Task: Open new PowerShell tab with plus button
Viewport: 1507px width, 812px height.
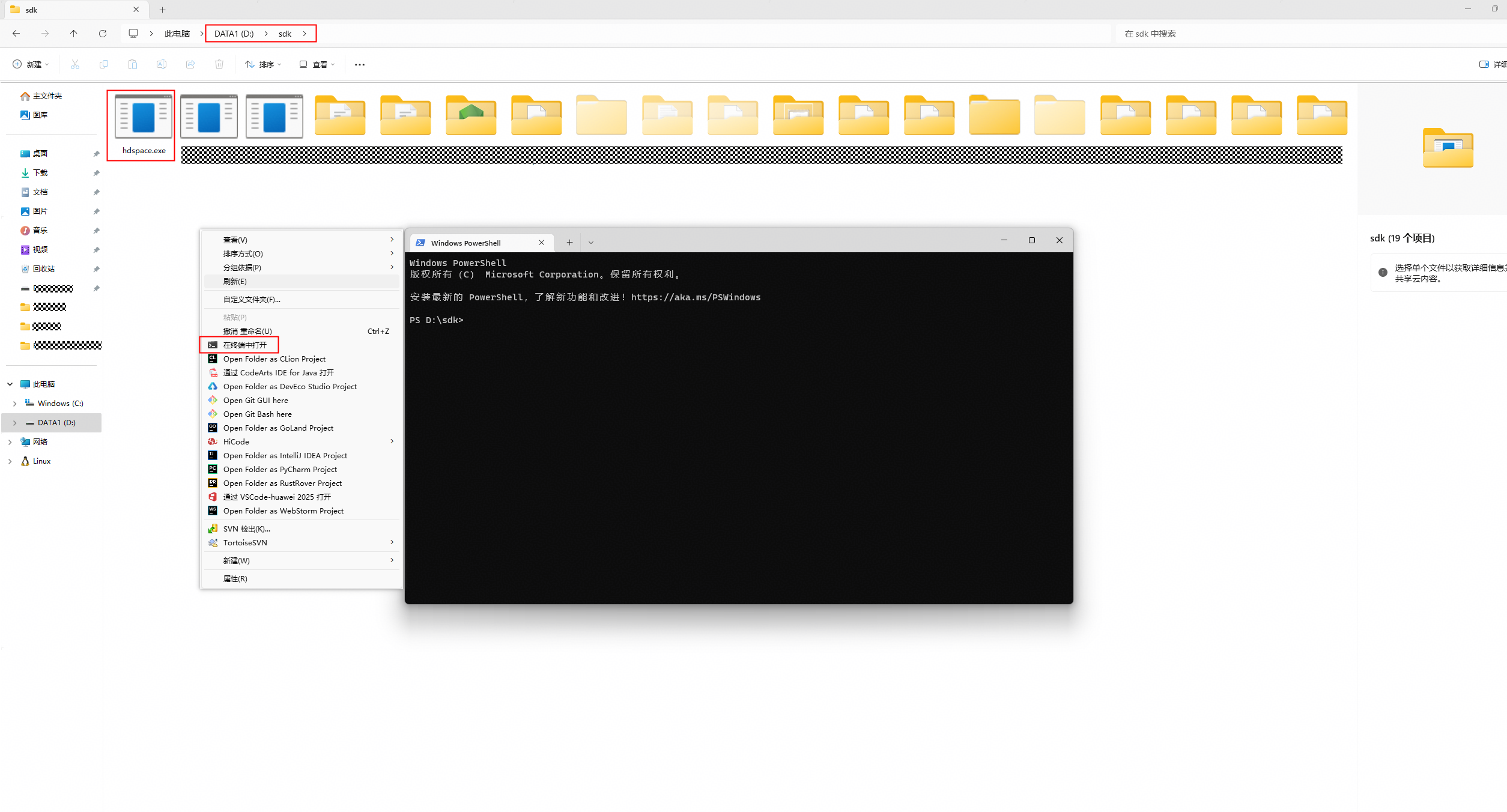Action: [569, 243]
